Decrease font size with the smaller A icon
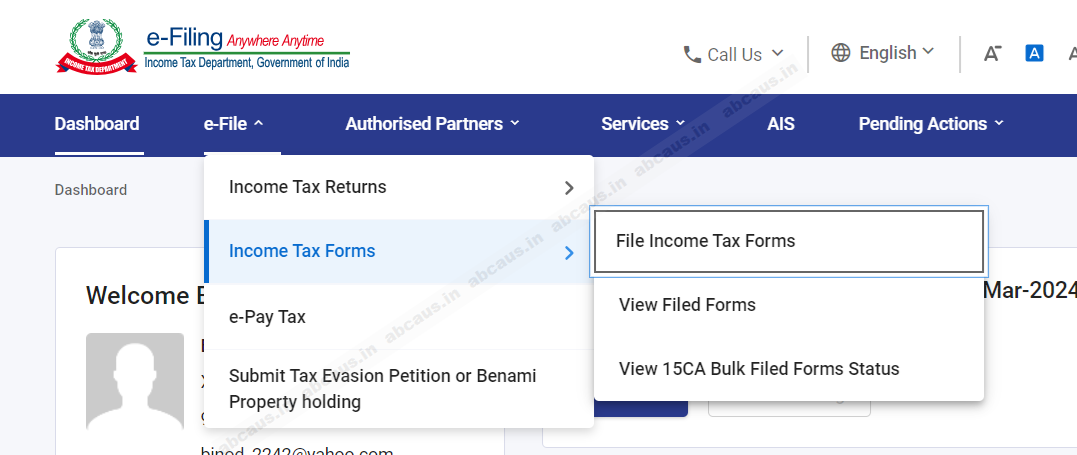The image size is (1077, 455). point(992,53)
